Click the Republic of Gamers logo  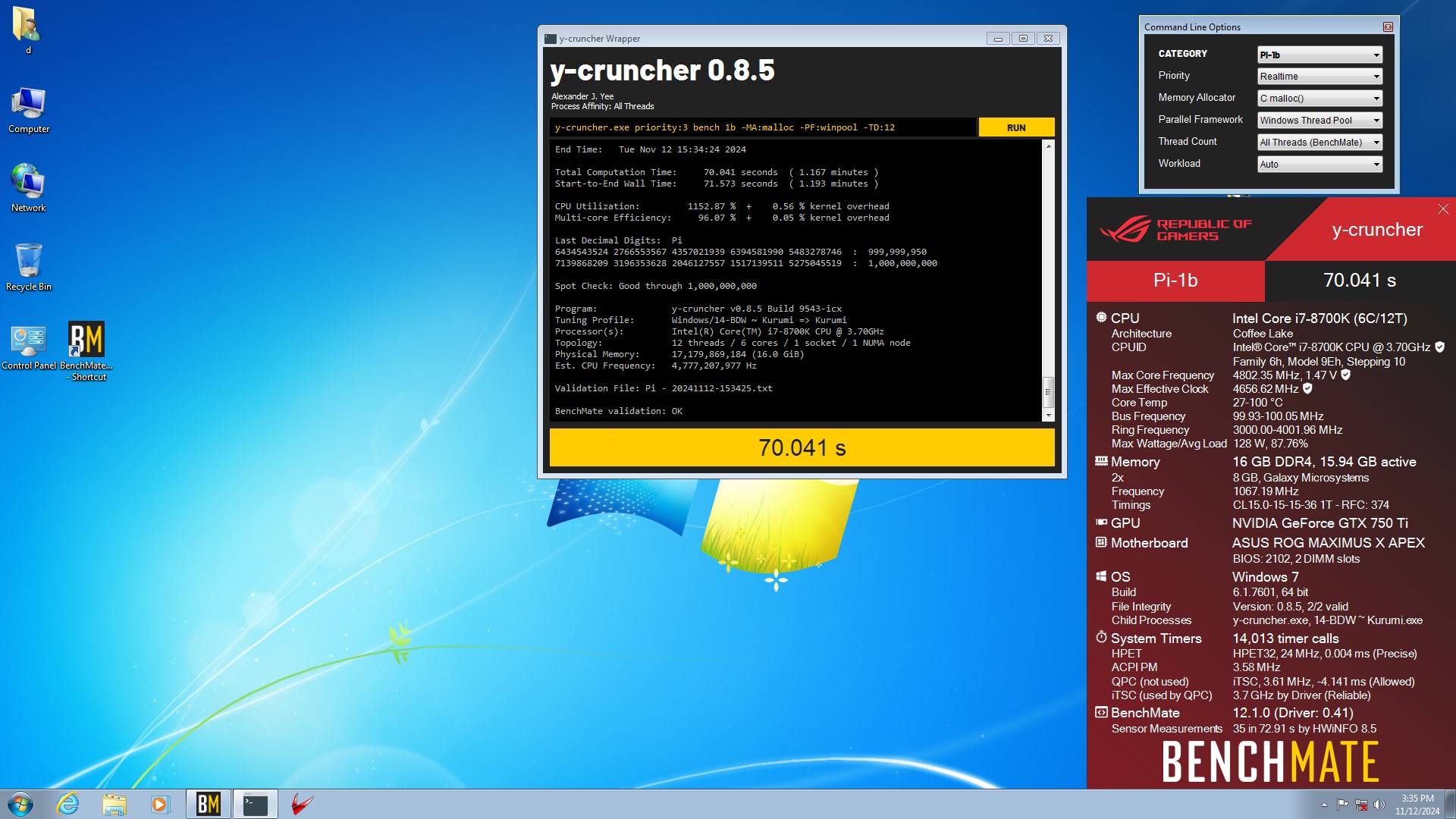point(1175,229)
